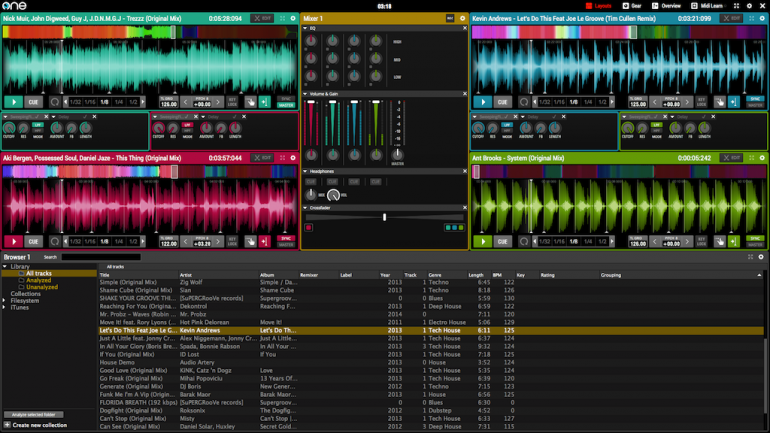Click the teal plus-bar icon on the Trezzz deck
Image resolution: width=770 pixels, height=433 pixels.
coord(265,102)
